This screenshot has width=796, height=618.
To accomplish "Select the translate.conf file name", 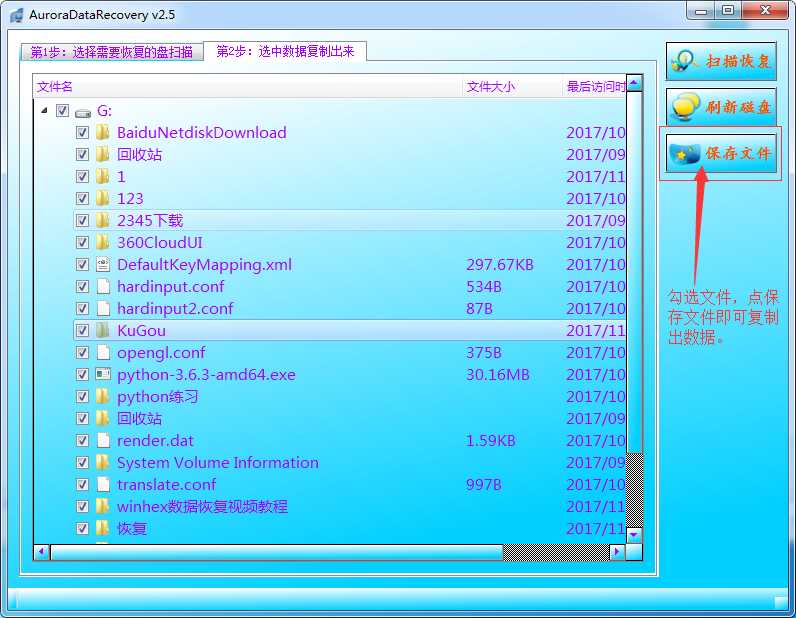I will (x=167, y=484).
